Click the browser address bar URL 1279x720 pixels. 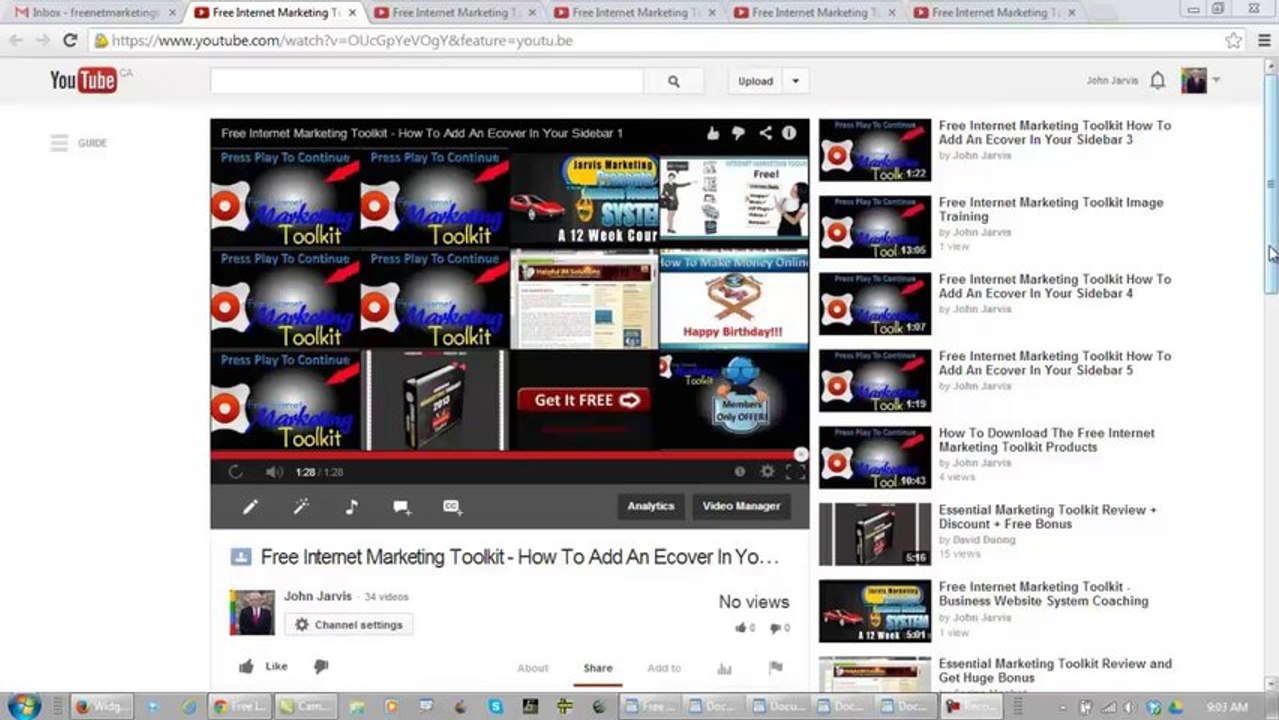pos(342,41)
